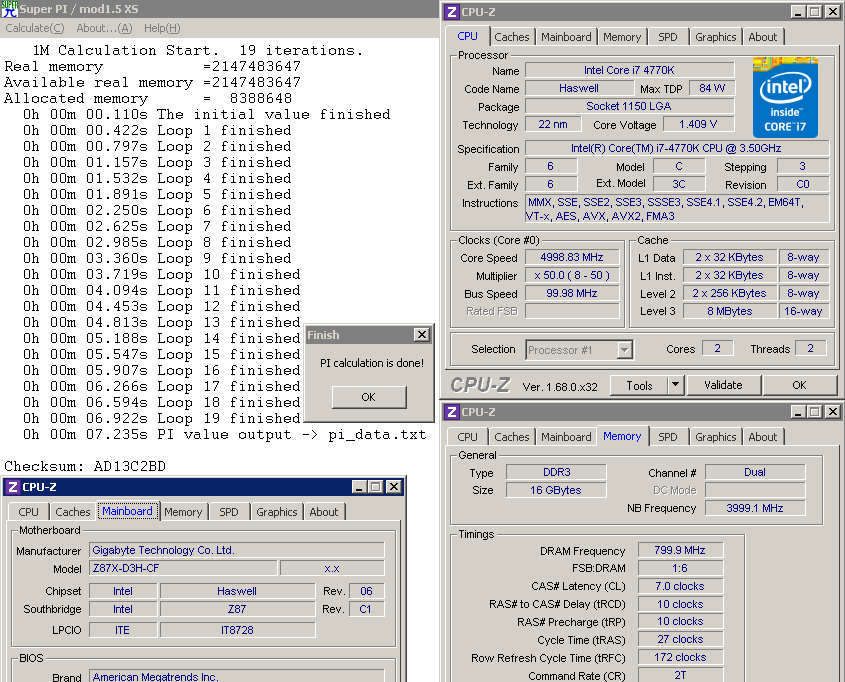845x682 pixels.
Task: Click the Command Rate value 2T
Action: (x=680, y=675)
